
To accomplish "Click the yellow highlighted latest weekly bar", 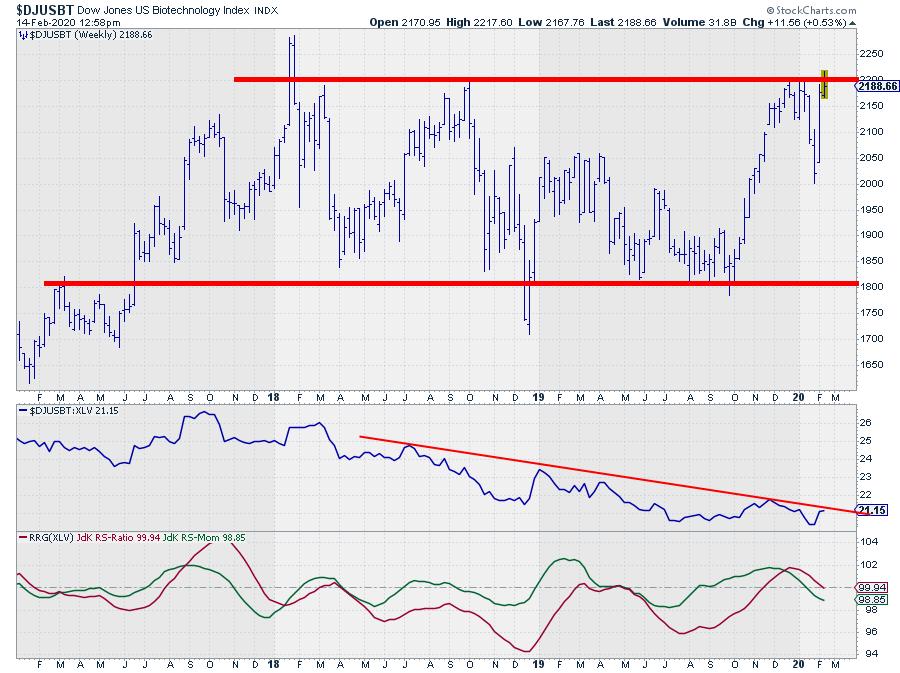I will pyautogui.click(x=825, y=85).
